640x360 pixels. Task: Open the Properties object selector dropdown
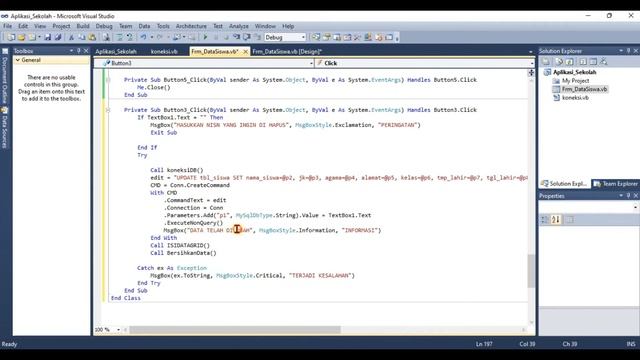coord(635,207)
